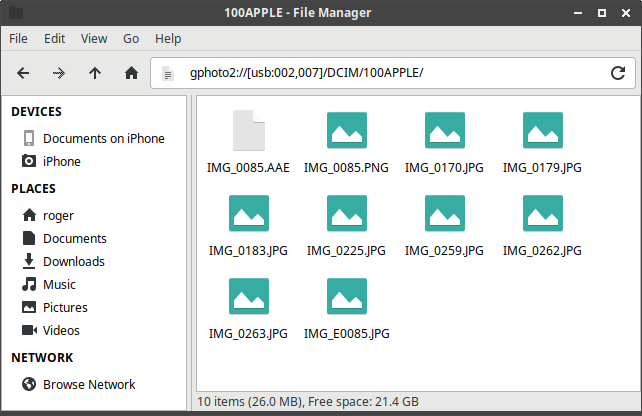This screenshot has width=642, height=416.
Task: Click the file name IMG_E0085.JPG
Action: (x=347, y=334)
